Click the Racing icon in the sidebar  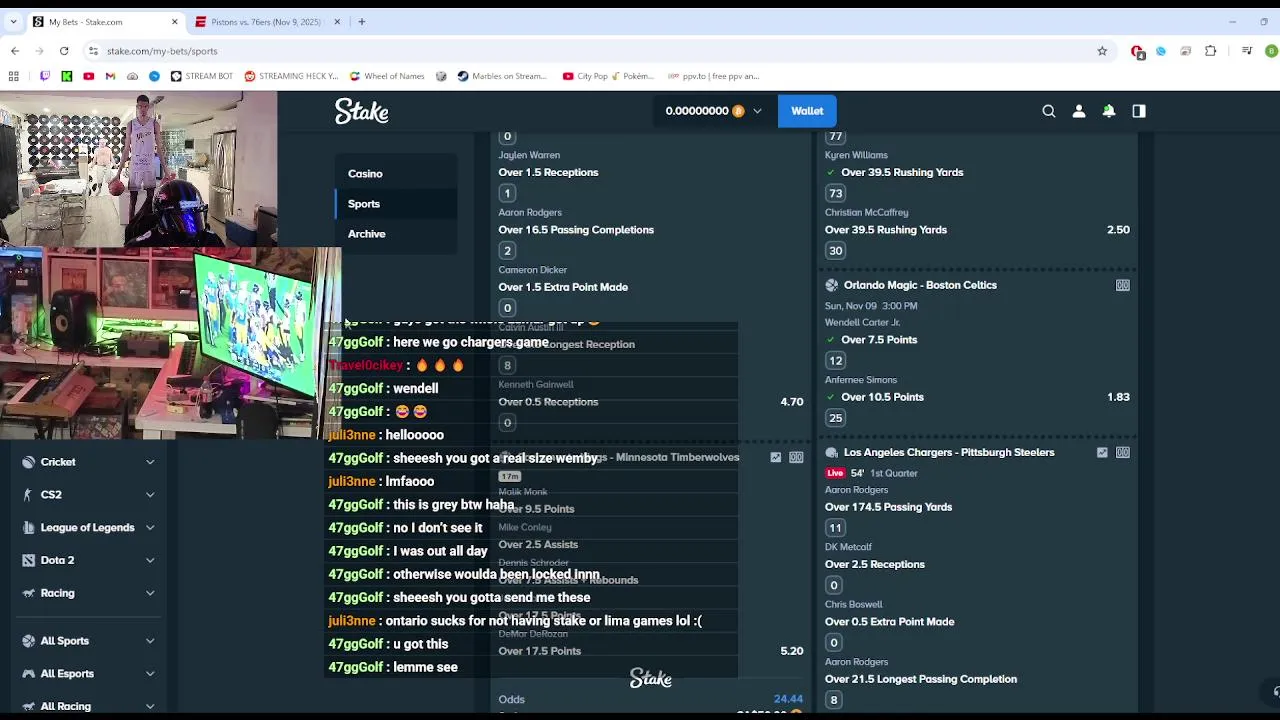[28, 593]
